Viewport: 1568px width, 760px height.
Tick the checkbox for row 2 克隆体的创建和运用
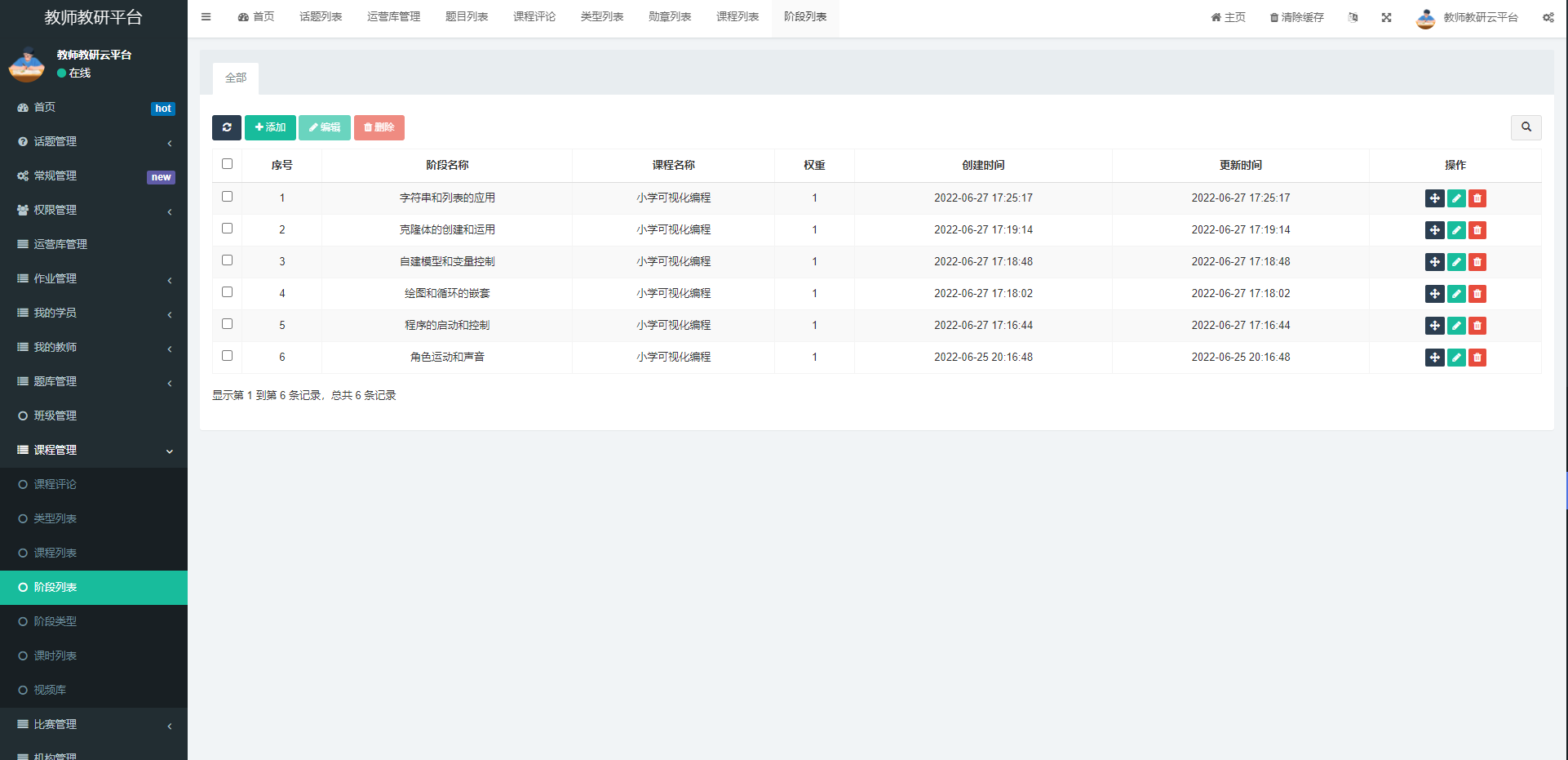(228, 229)
